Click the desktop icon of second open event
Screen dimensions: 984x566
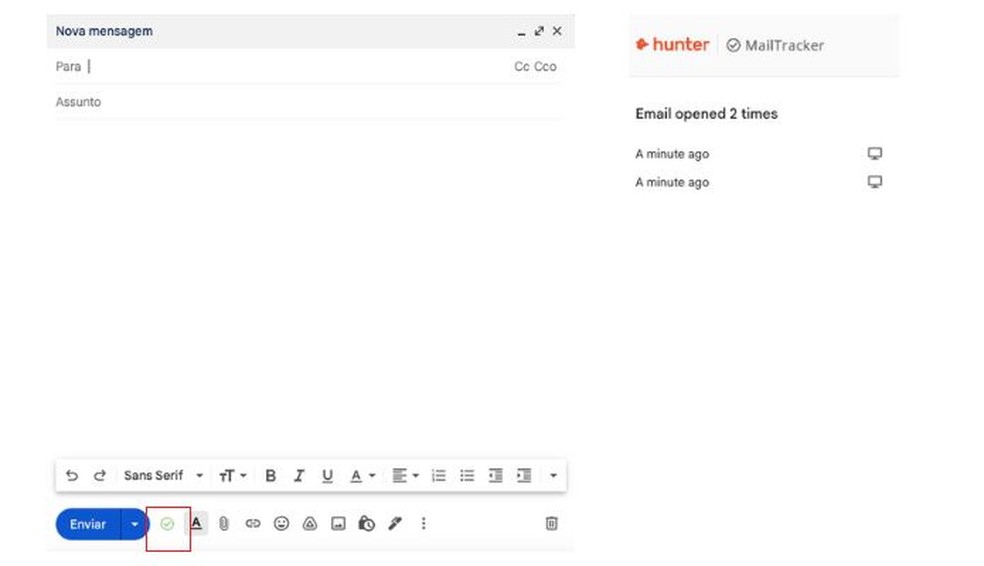(875, 182)
